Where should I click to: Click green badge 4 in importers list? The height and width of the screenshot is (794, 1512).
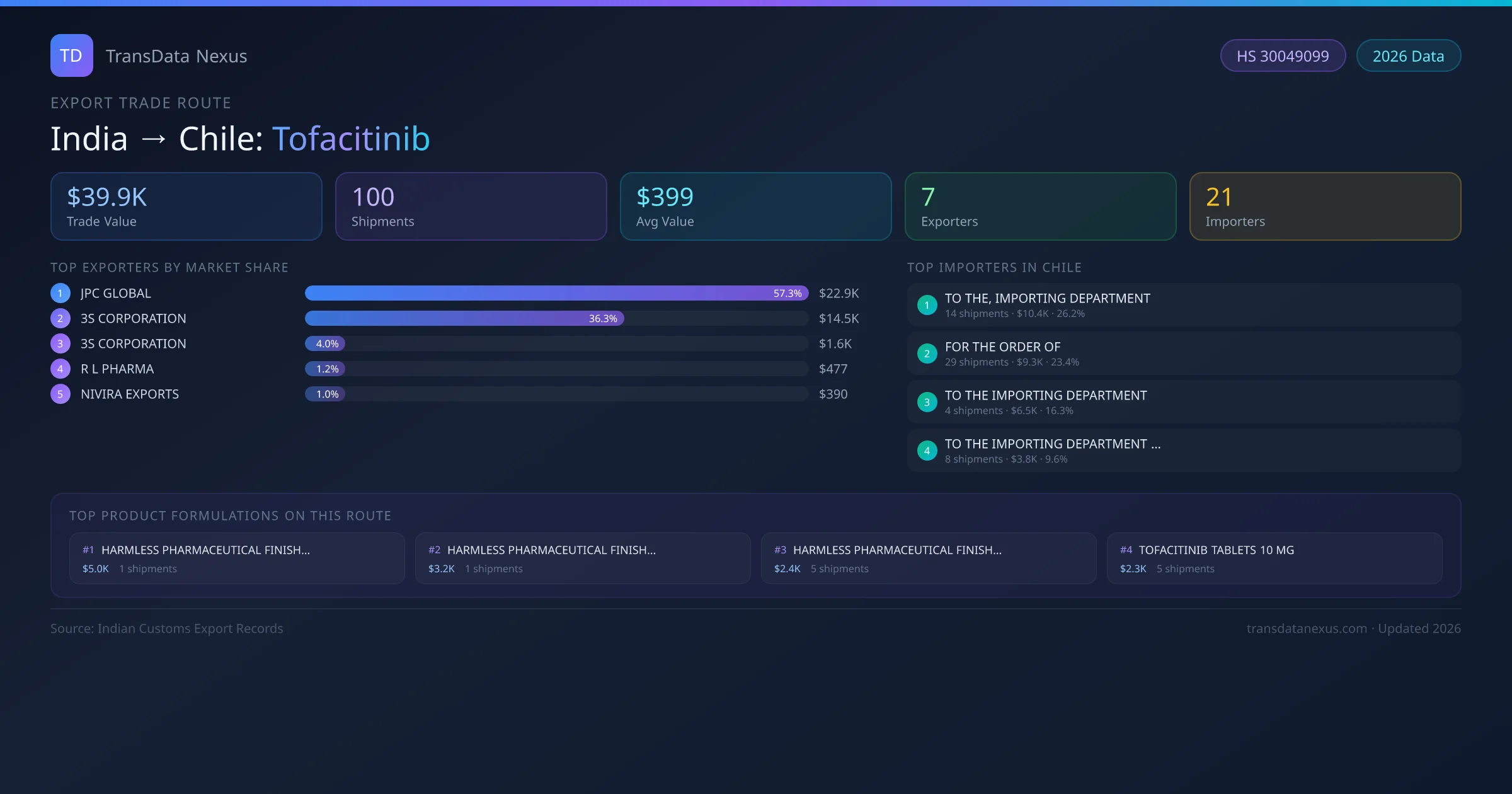coord(927,451)
